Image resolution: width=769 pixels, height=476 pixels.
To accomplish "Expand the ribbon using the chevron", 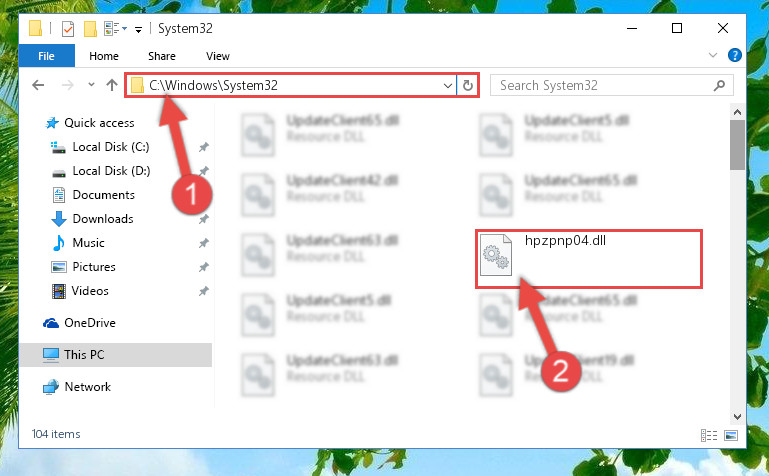I will point(713,55).
